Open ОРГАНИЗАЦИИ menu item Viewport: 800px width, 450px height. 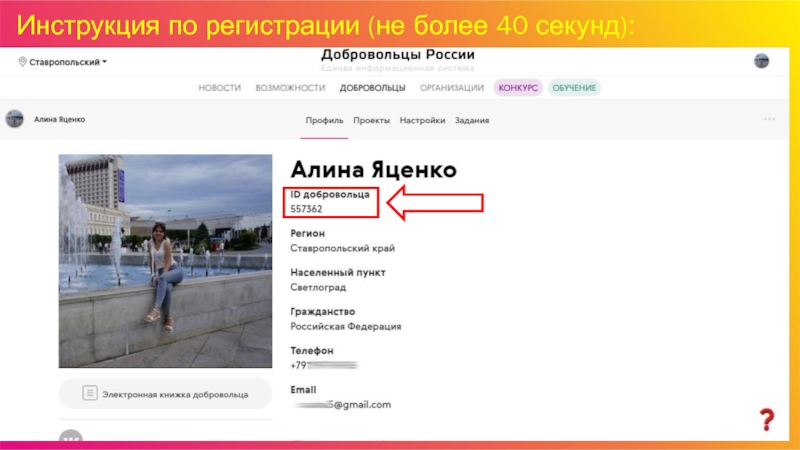click(452, 88)
